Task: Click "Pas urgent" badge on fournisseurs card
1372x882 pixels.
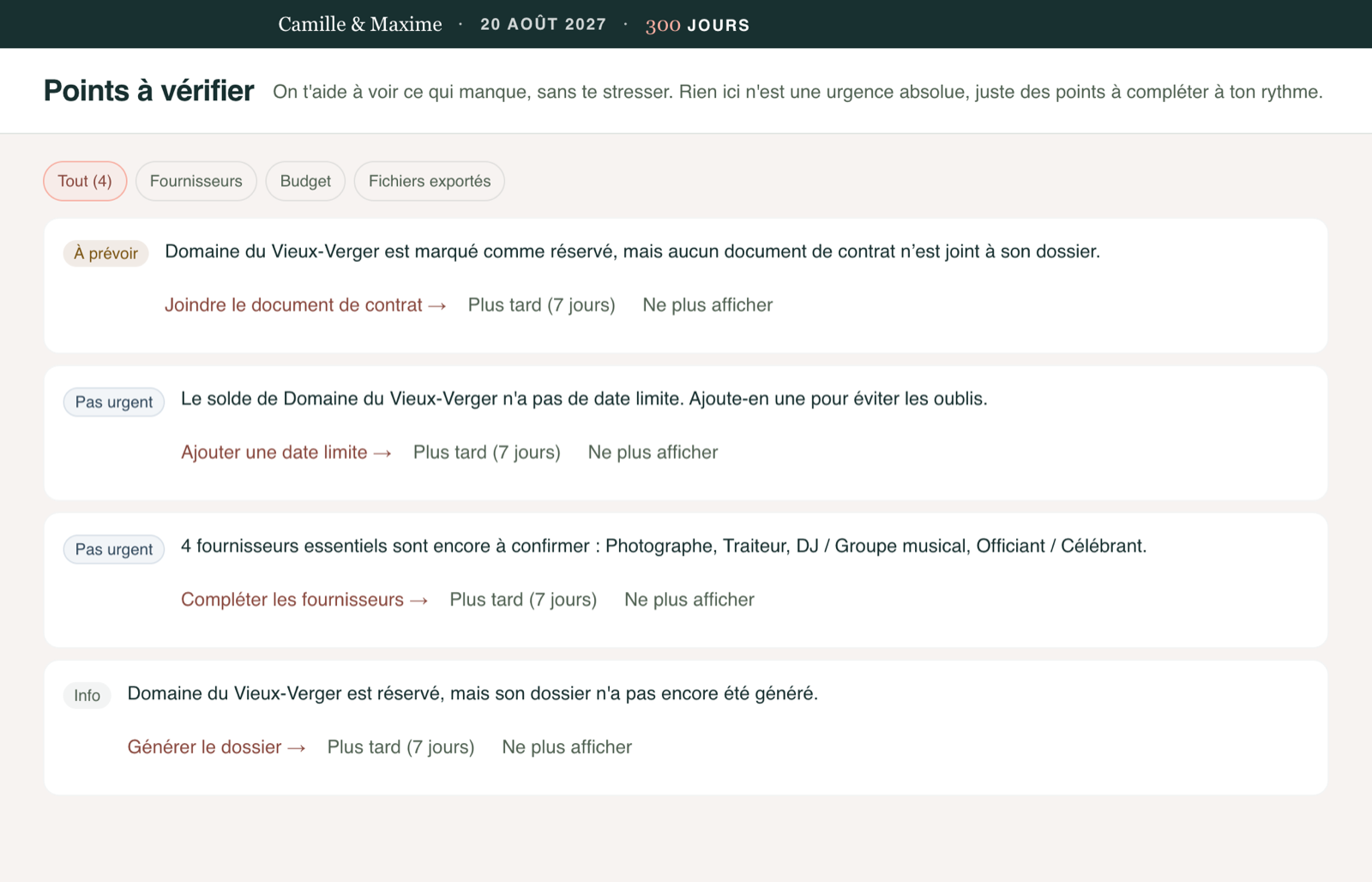Action: [x=114, y=550]
